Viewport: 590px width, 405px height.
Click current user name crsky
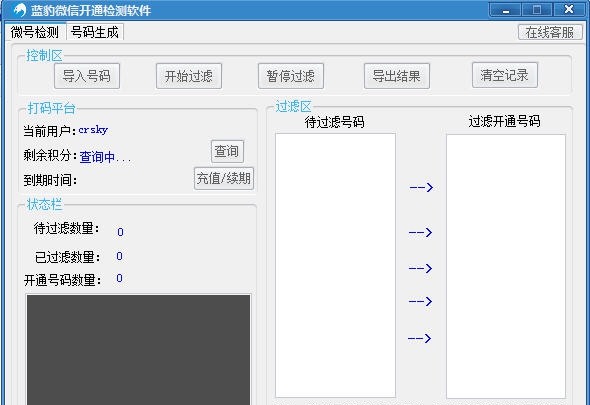click(93, 130)
